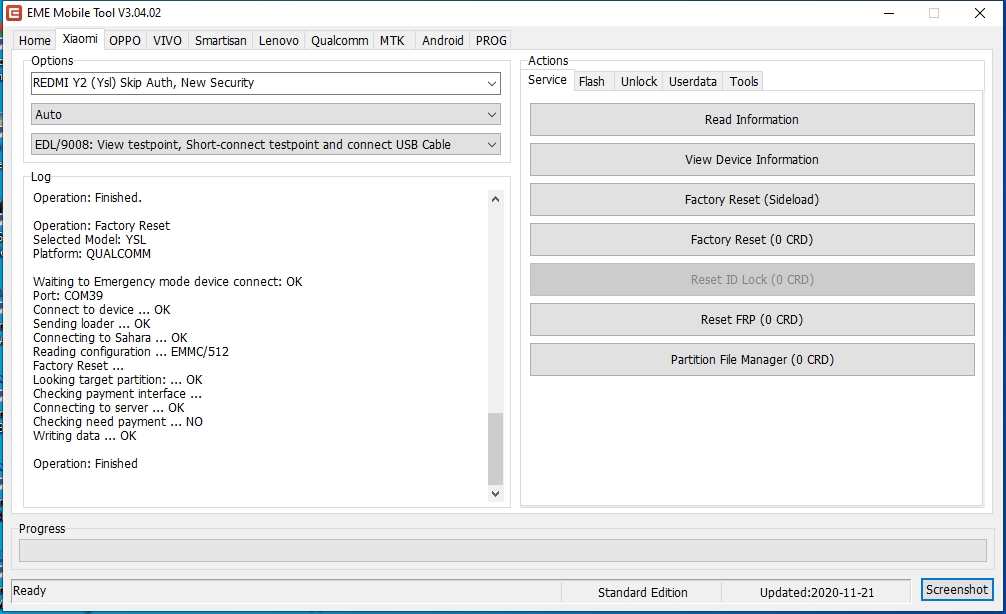Click the EME Mobile Tool app icon
The height and width of the screenshot is (614, 1006).
(13, 13)
